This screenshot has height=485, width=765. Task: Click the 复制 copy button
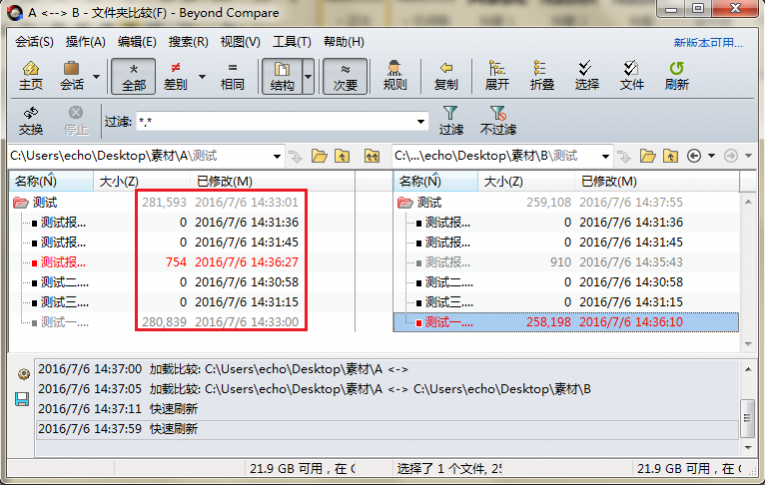point(446,76)
